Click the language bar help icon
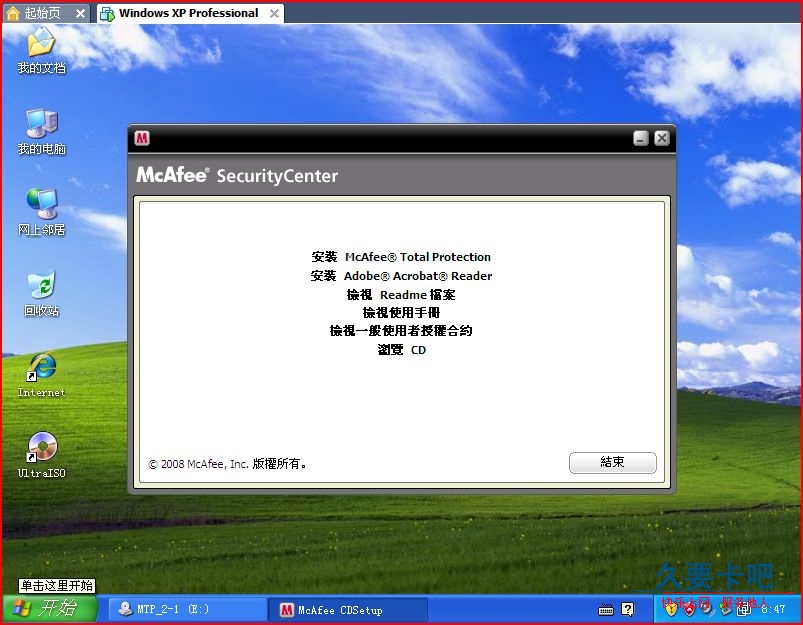803x625 pixels. 627,609
